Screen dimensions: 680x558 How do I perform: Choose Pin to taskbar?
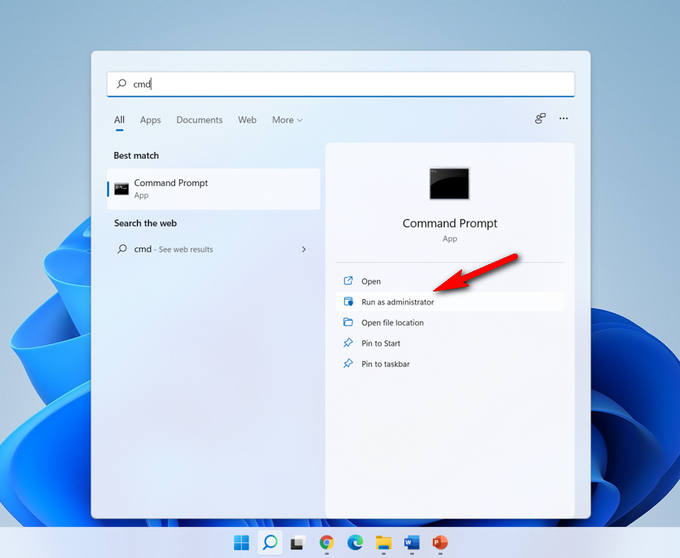(x=450, y=364)
